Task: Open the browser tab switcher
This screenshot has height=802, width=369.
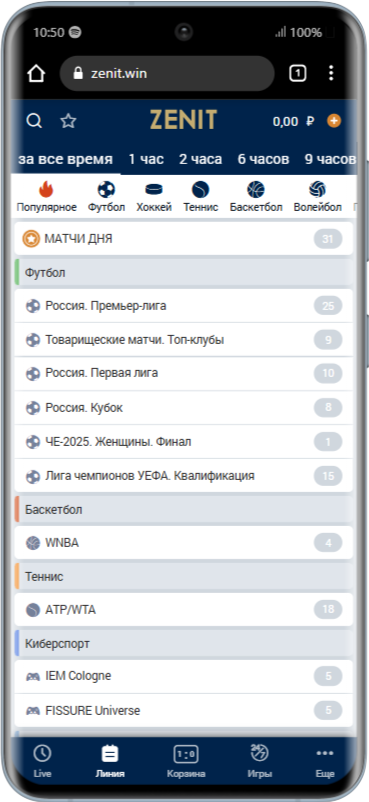Action: 297,74
